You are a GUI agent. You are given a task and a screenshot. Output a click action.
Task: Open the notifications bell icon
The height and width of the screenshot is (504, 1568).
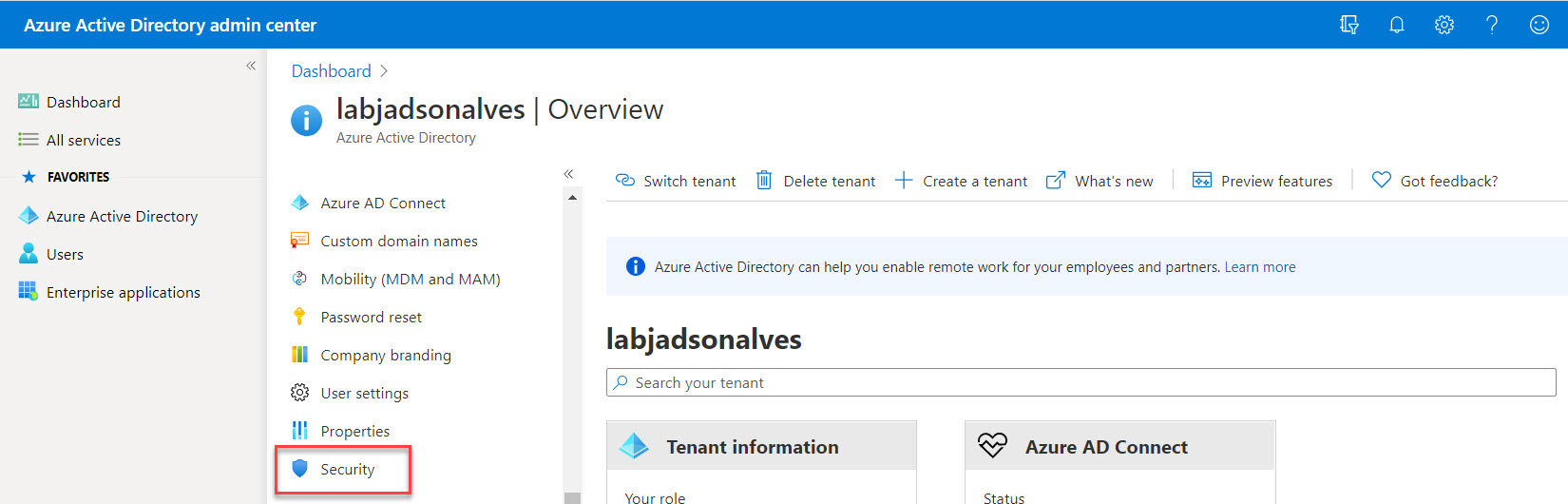(1396, 25)
